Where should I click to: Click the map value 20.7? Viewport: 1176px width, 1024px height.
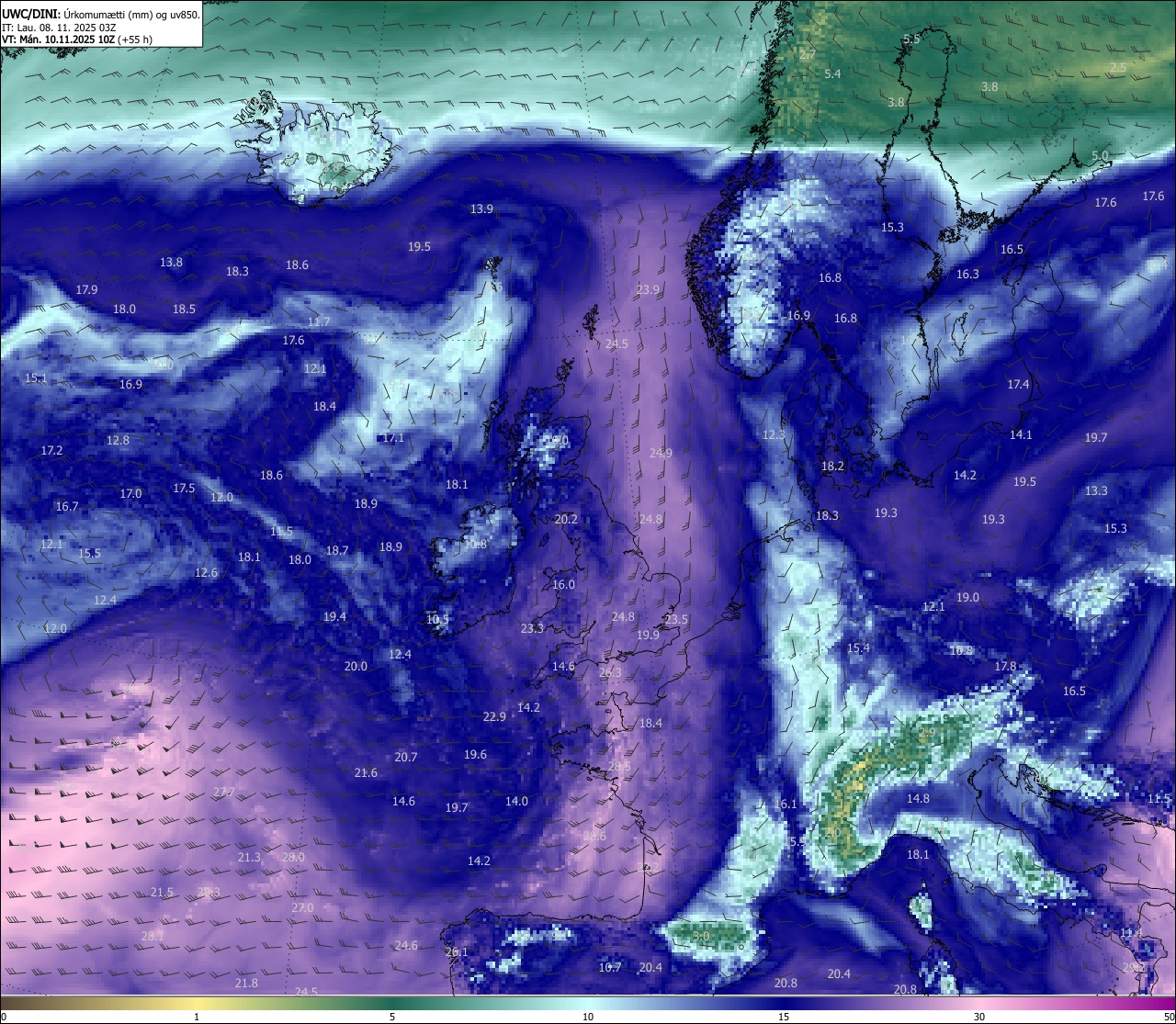click(x=406, y=757)
